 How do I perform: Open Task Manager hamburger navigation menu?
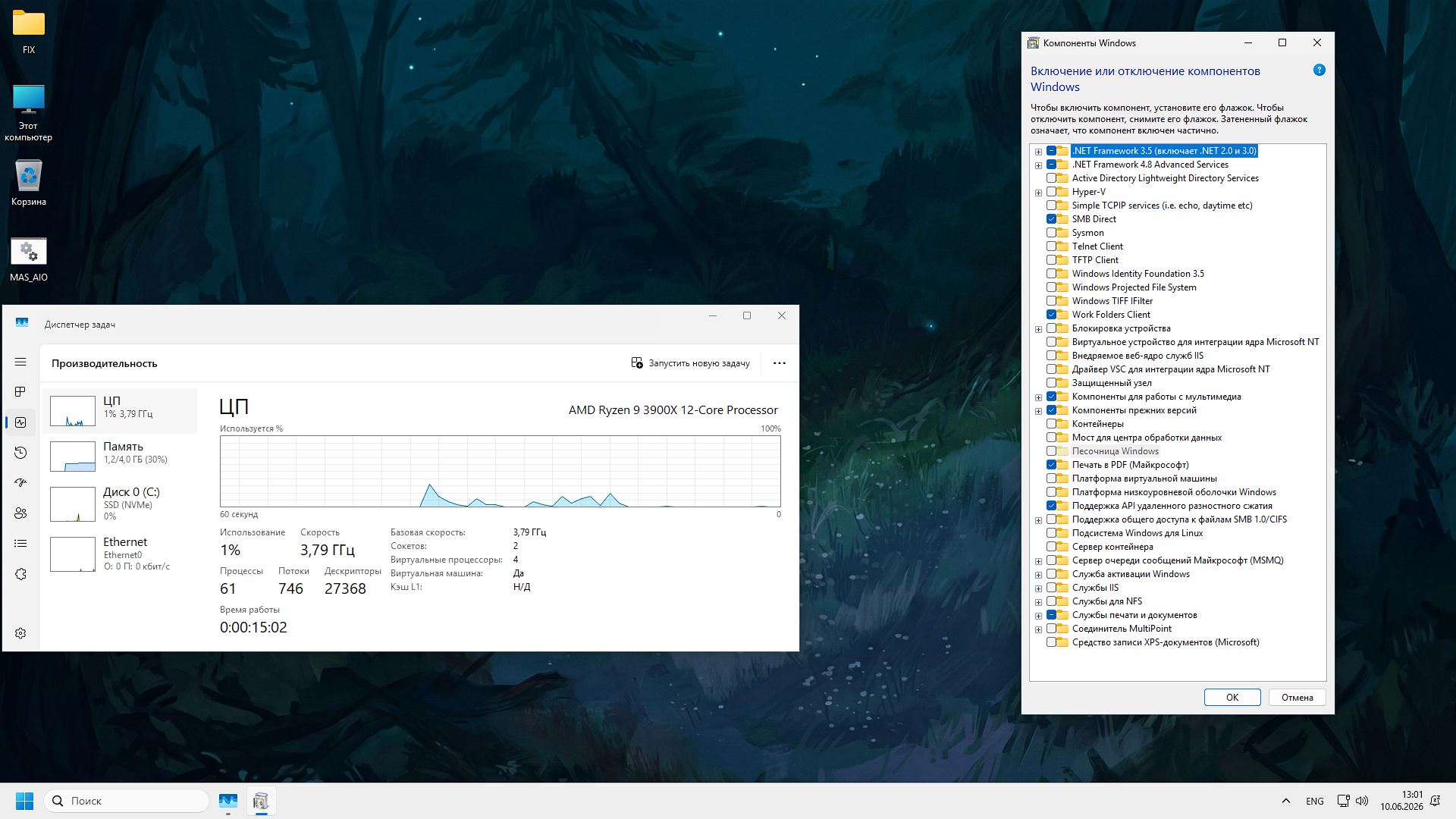click(20, 362)
